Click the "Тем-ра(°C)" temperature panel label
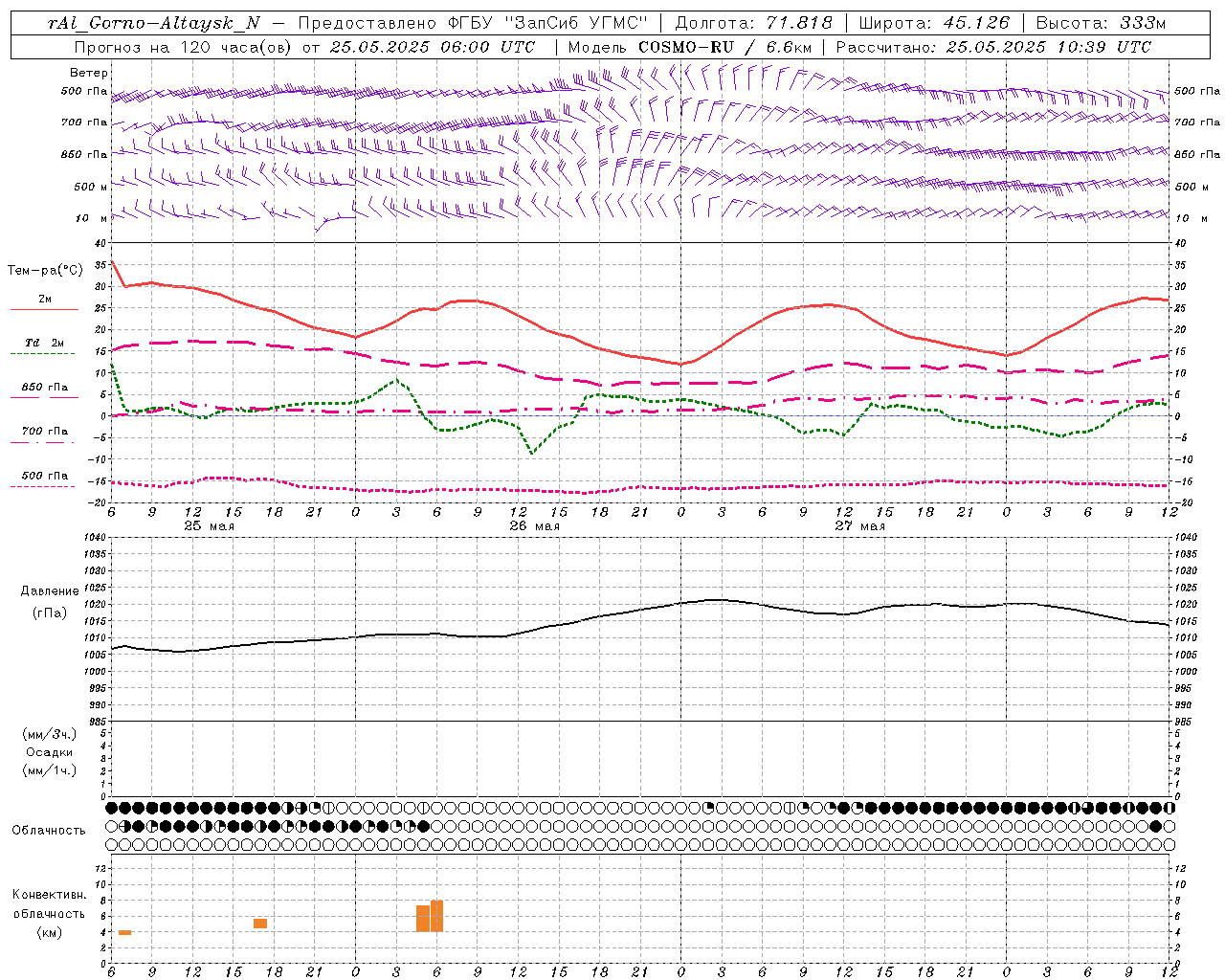1225x980 pixels. [x=45, y=271]
